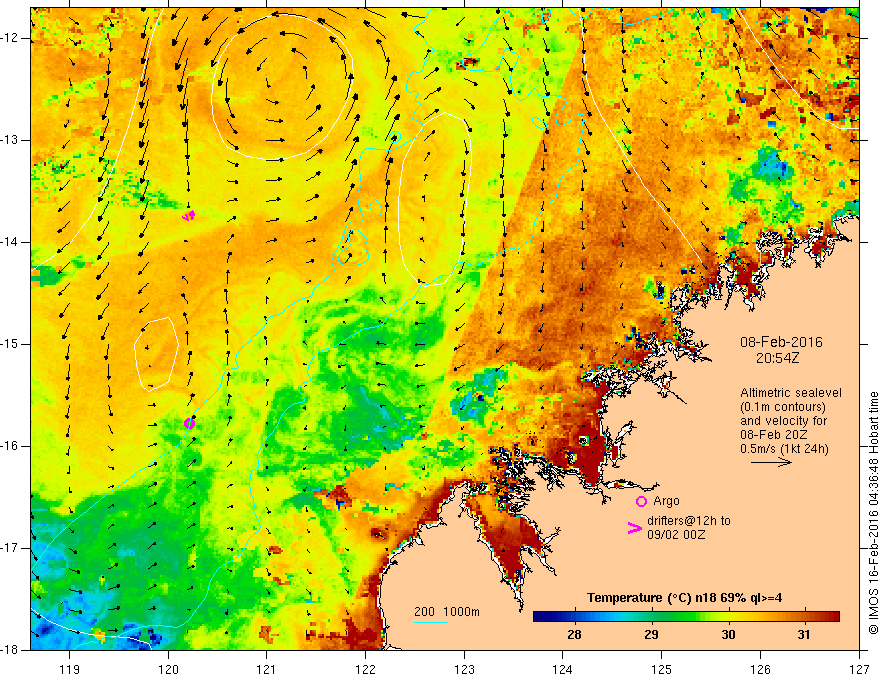
Task: Click the dark blue end of the temperature color bar
Action: click(x=540, y=617)
